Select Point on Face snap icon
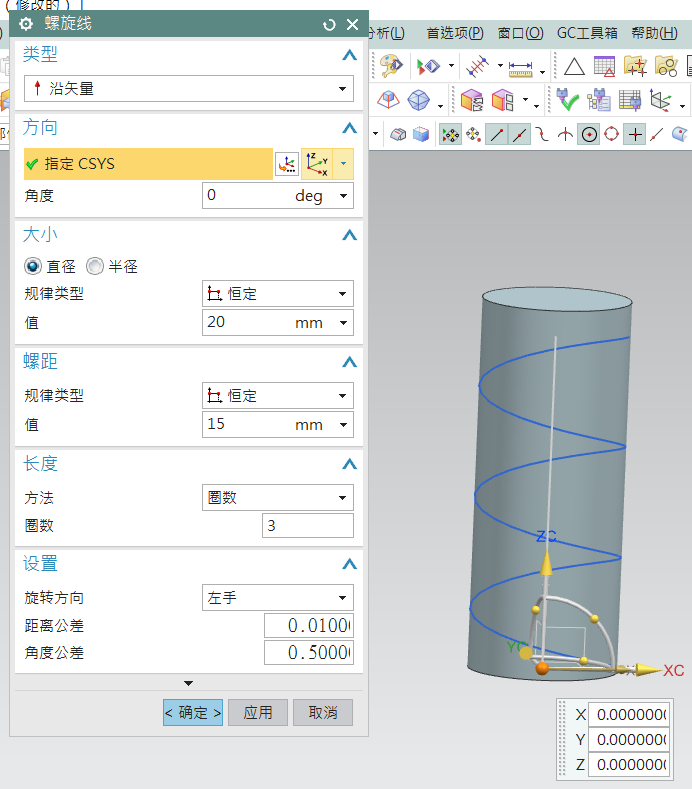 [679, 134]
